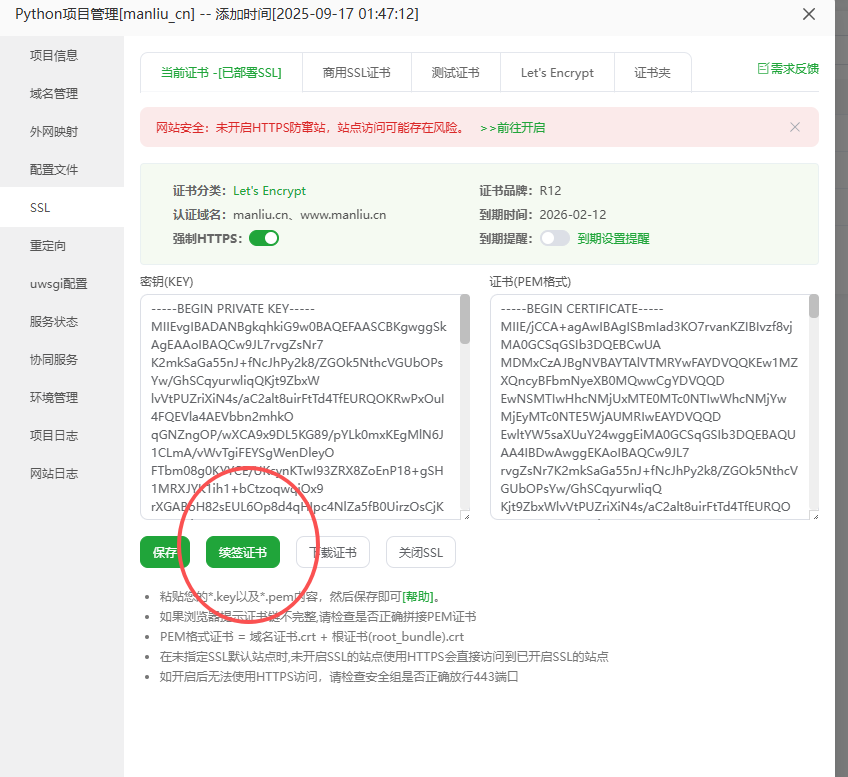848x777 pixels.
Task: Dismiss the HTTPS security warning banner
Action: coord(795,127)
